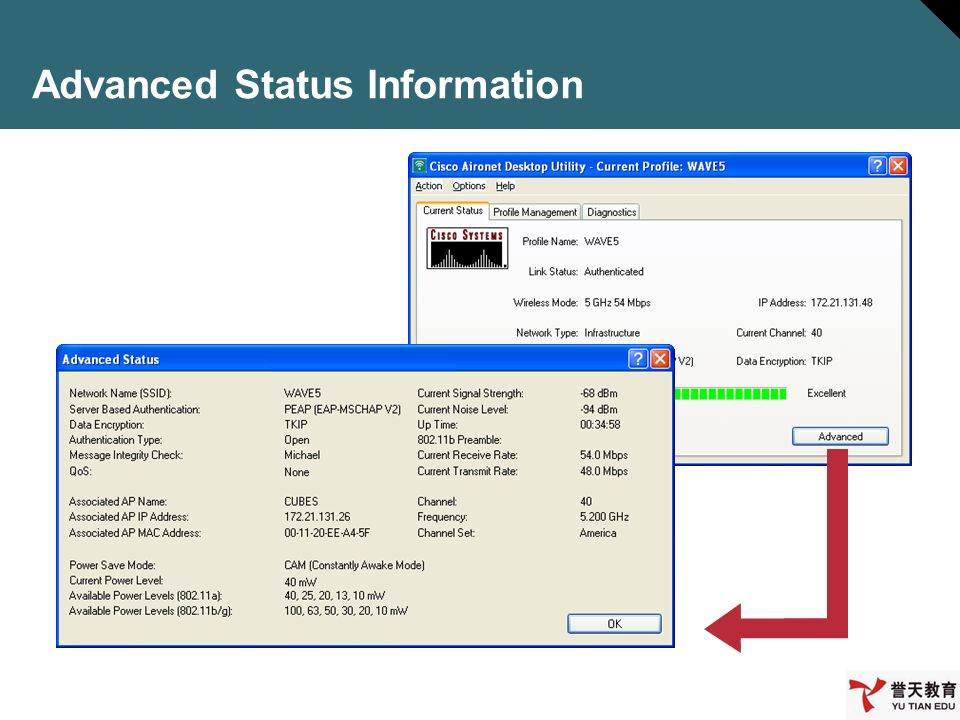Click the AP IP address 172.21.131.26
Screen dimensions: 960x720
click(317, 517)
